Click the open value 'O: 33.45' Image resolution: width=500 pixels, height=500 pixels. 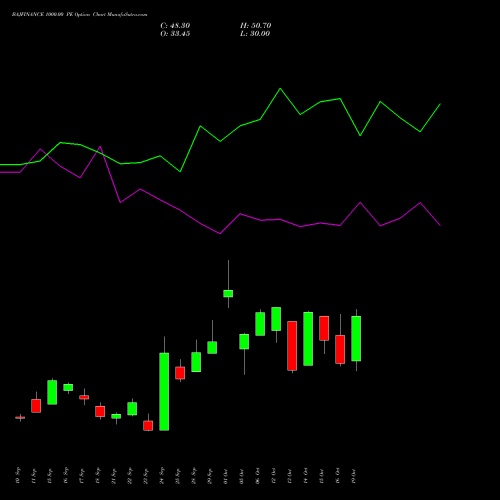[175, 34]
